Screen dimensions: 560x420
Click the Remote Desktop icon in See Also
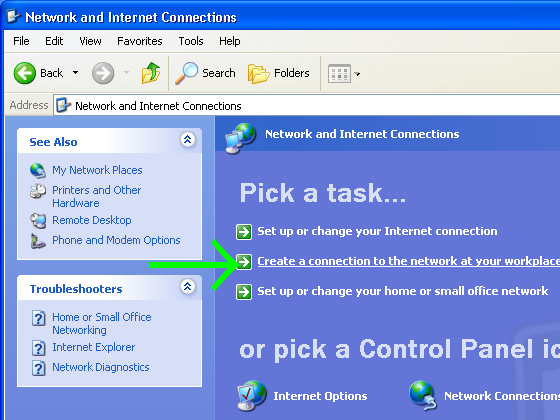click(38, 220)
